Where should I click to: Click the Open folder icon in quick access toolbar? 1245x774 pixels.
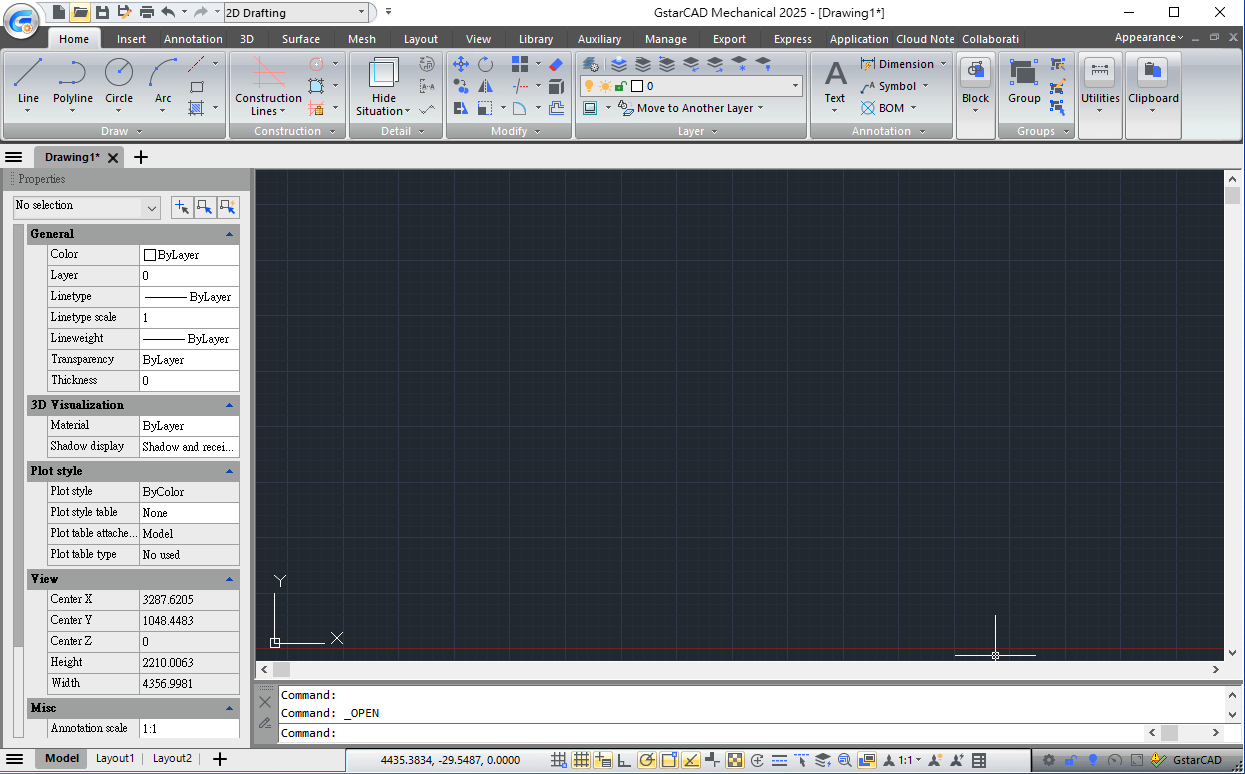tap(80, 12)
